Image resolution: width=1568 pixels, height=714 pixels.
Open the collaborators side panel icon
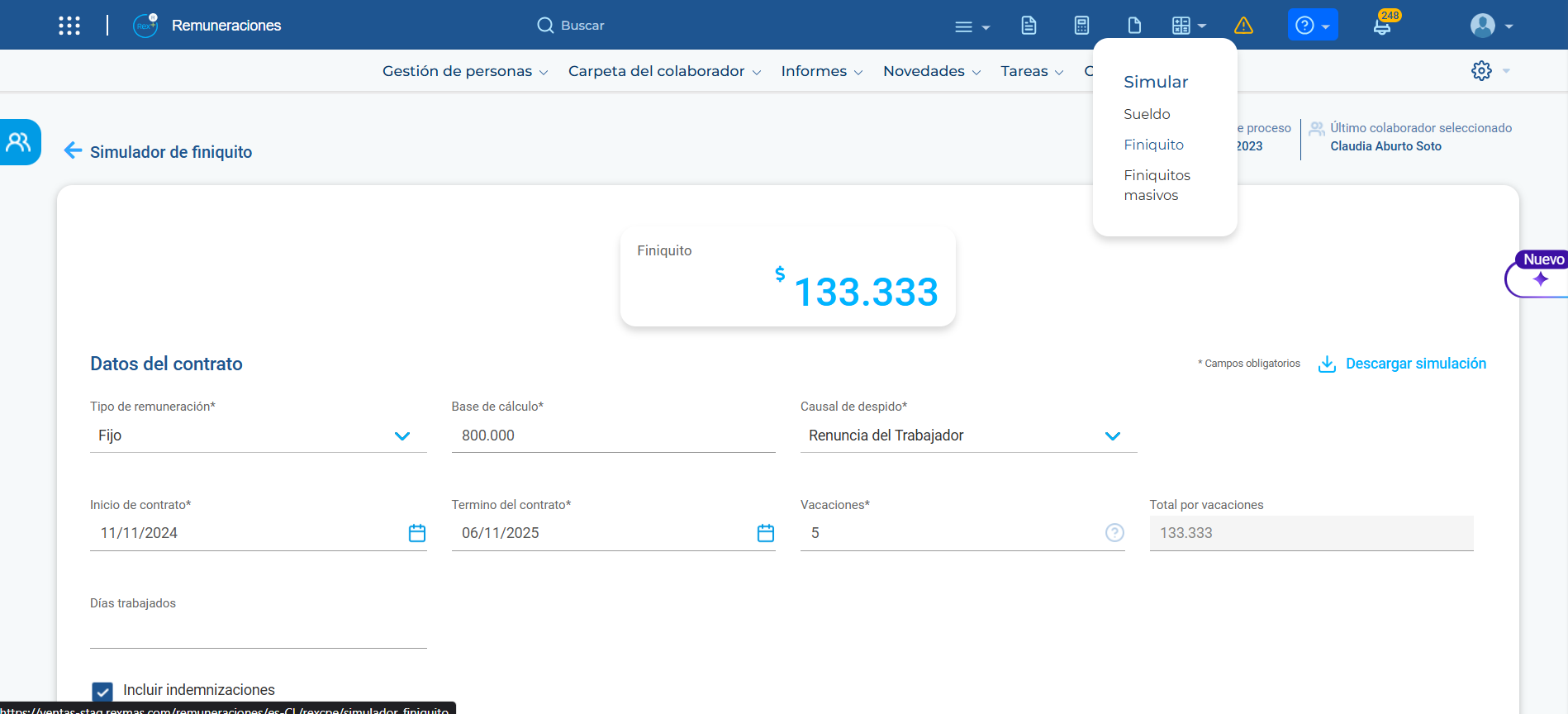pos(19,142)
